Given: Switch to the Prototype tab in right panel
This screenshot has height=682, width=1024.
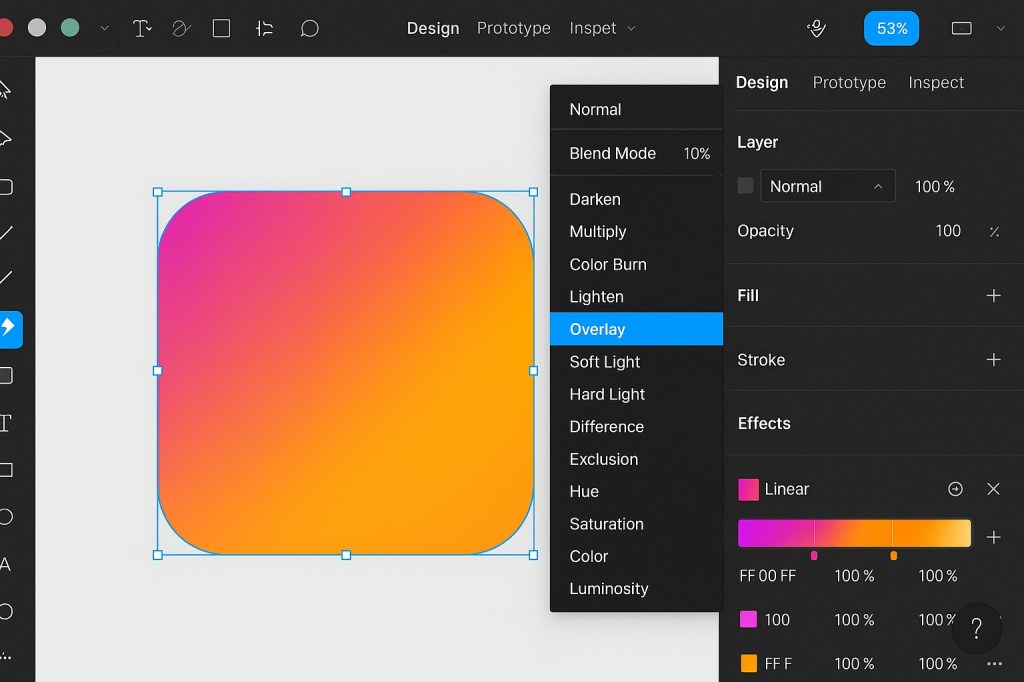Looking at the screenshot, I should pos(849,82).
